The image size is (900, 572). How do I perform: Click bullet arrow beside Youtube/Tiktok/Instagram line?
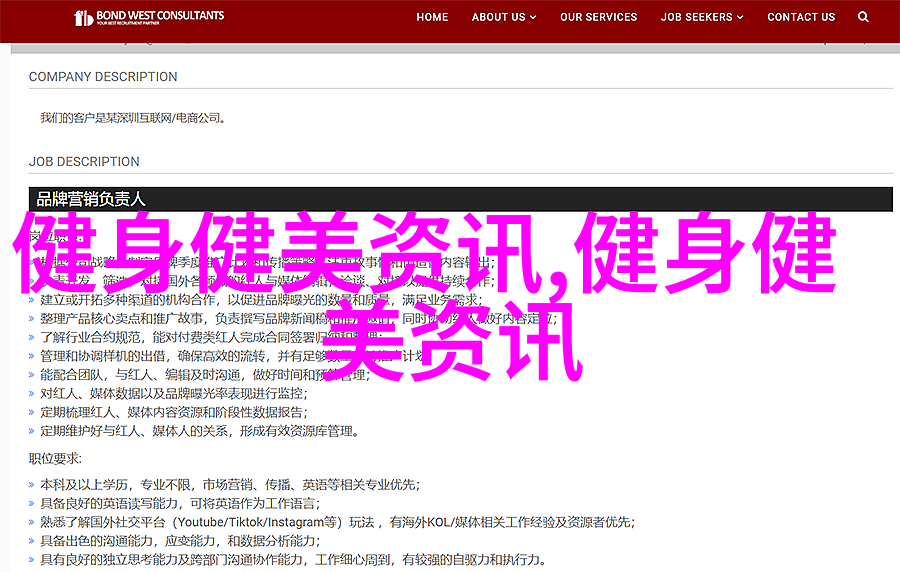point(33,523)
